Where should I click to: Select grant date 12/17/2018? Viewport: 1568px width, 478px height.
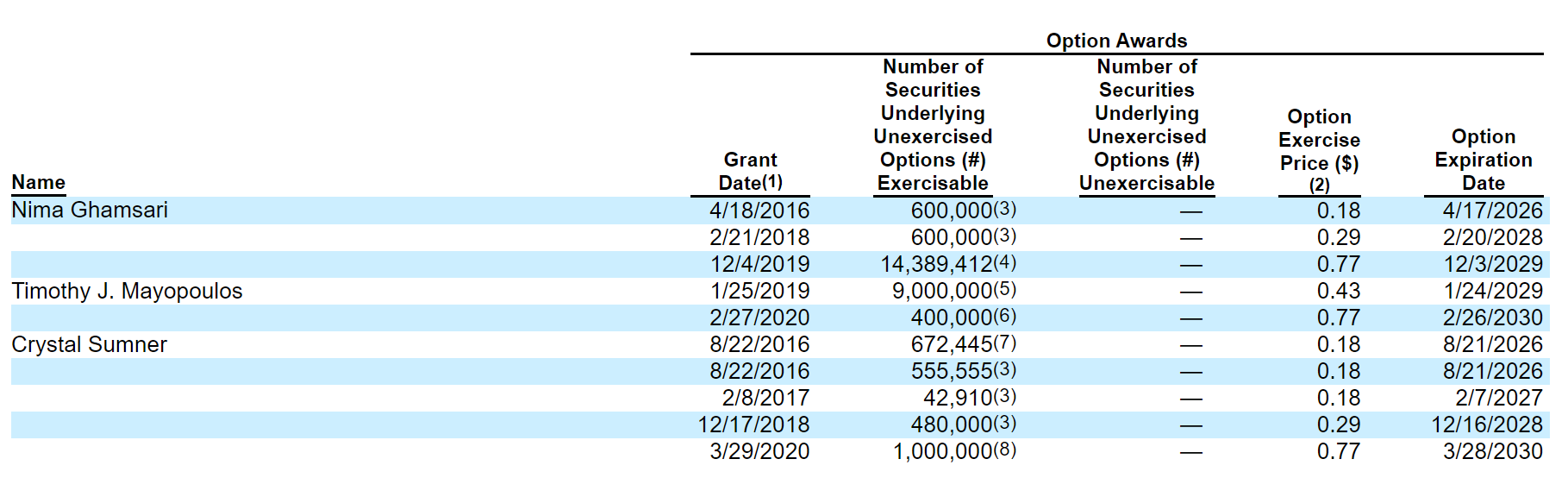(x=753, y=425)
